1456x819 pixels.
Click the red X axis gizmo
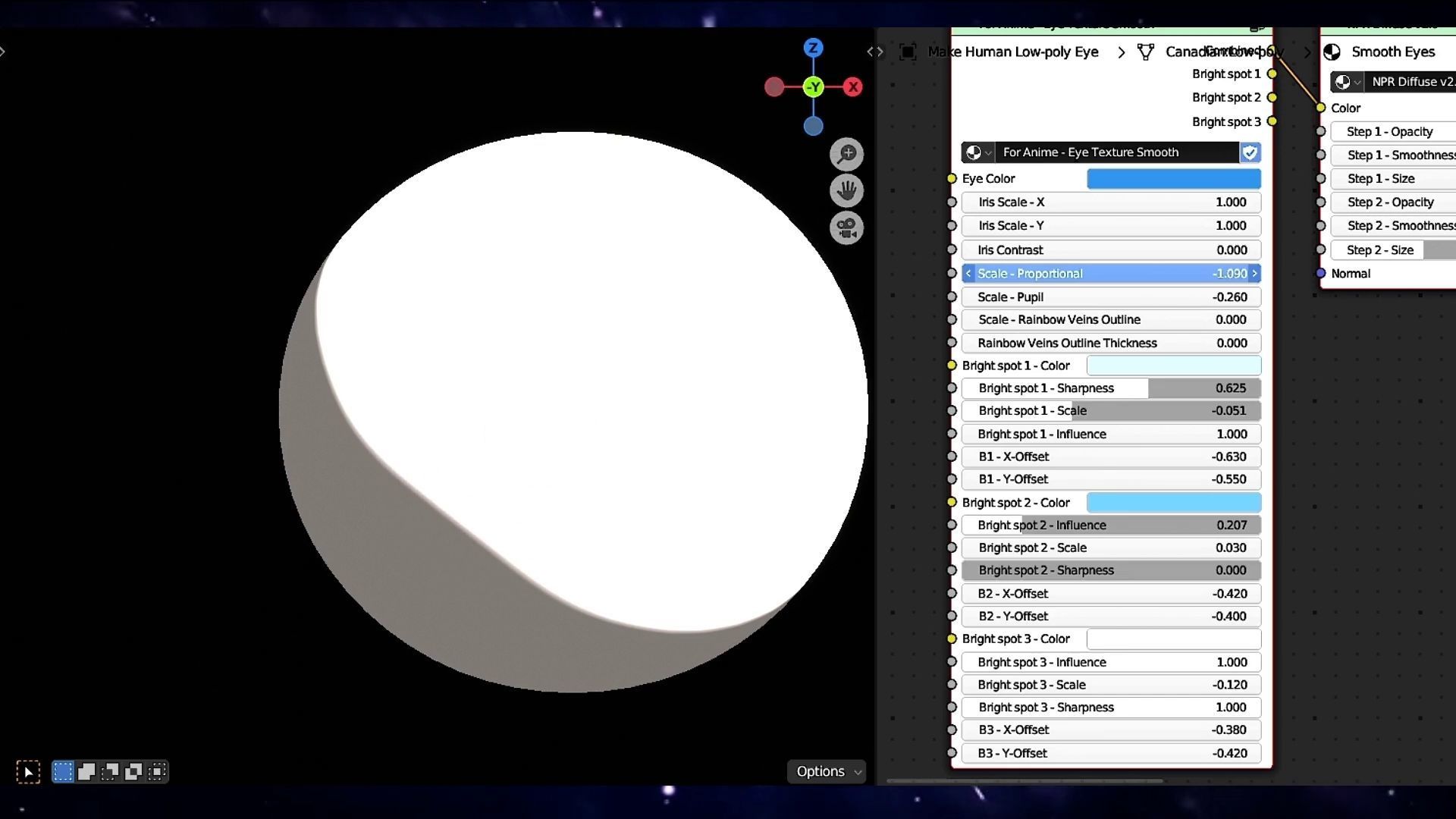pos(853,87)
